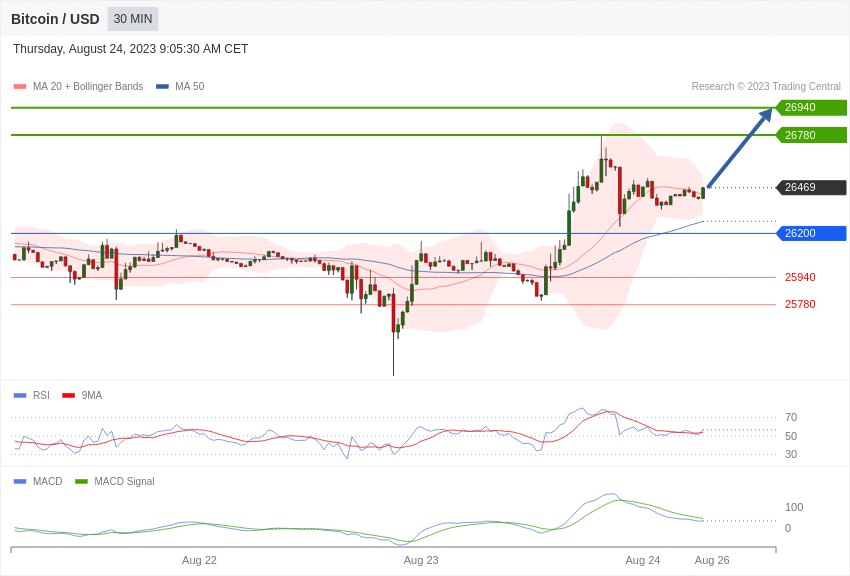
Task: Click the MA 20 + Bollinger Bands legend label
Action: [88, 86]
